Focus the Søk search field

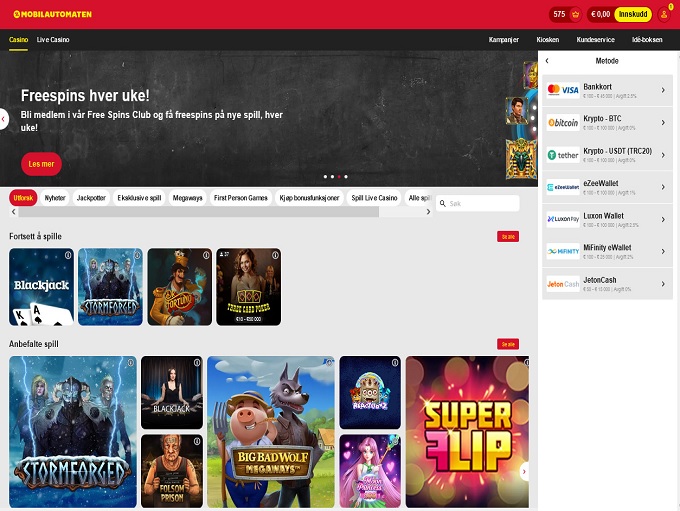[x=480, y=203]
